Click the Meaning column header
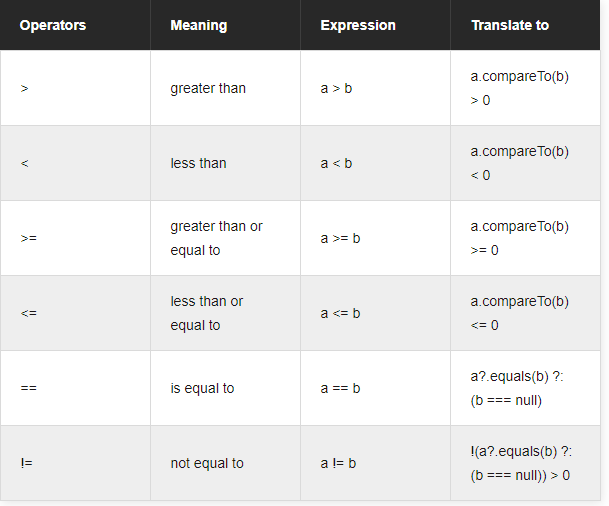 [x=199, y=25]
